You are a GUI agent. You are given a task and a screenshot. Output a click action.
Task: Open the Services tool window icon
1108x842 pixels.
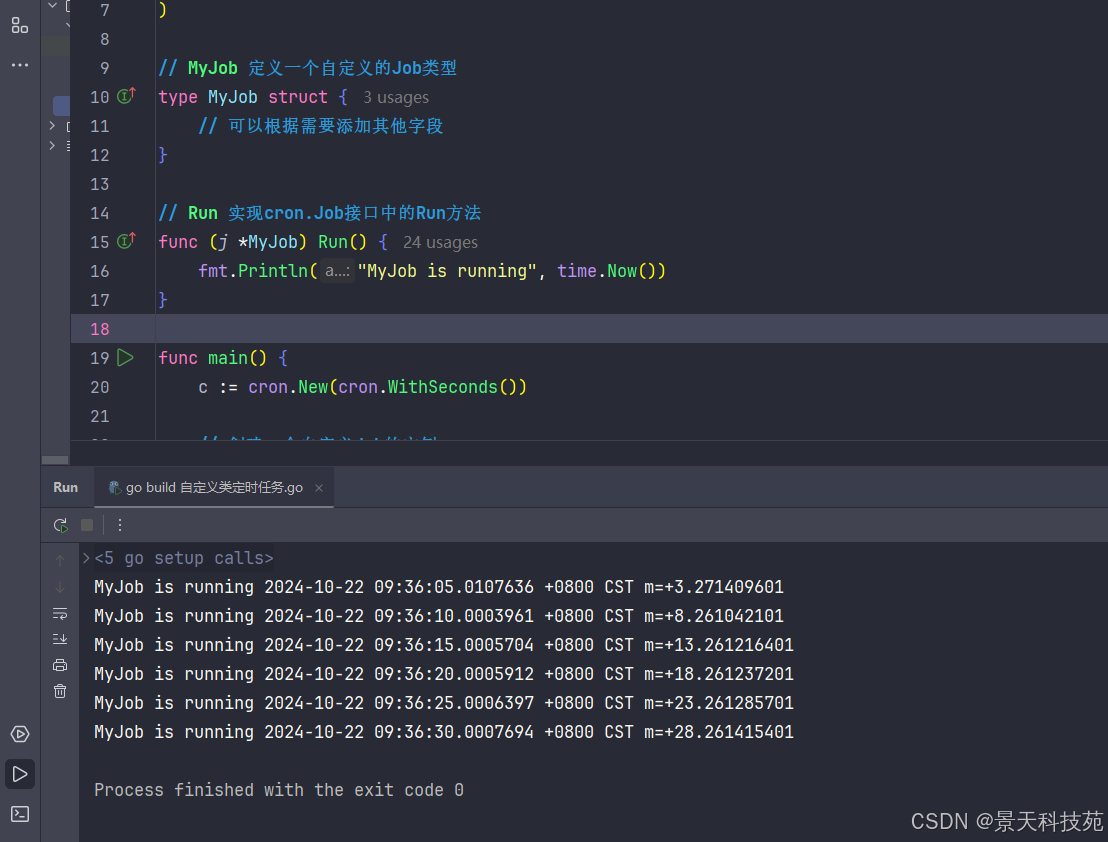click(20, 734)
